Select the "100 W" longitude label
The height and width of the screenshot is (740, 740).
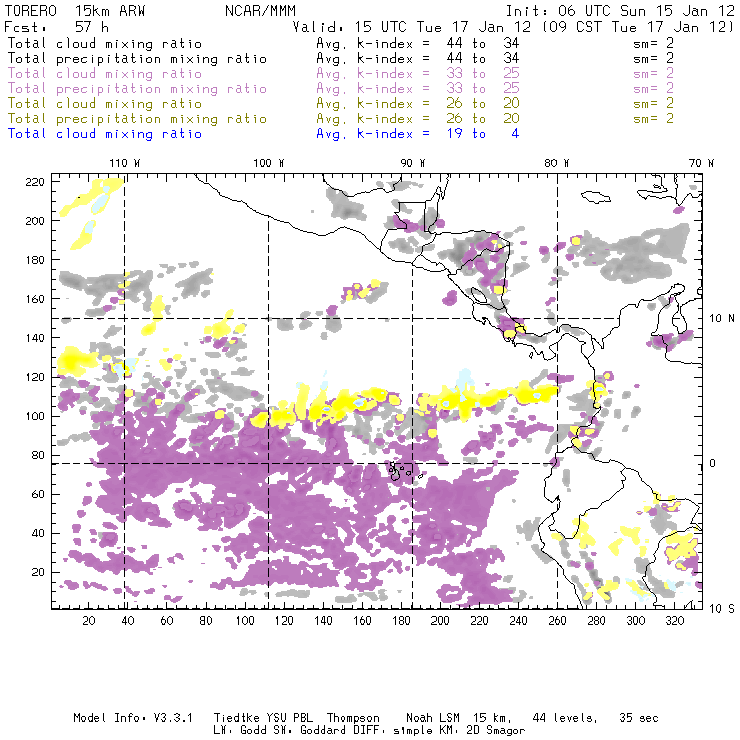coord(269,163)
